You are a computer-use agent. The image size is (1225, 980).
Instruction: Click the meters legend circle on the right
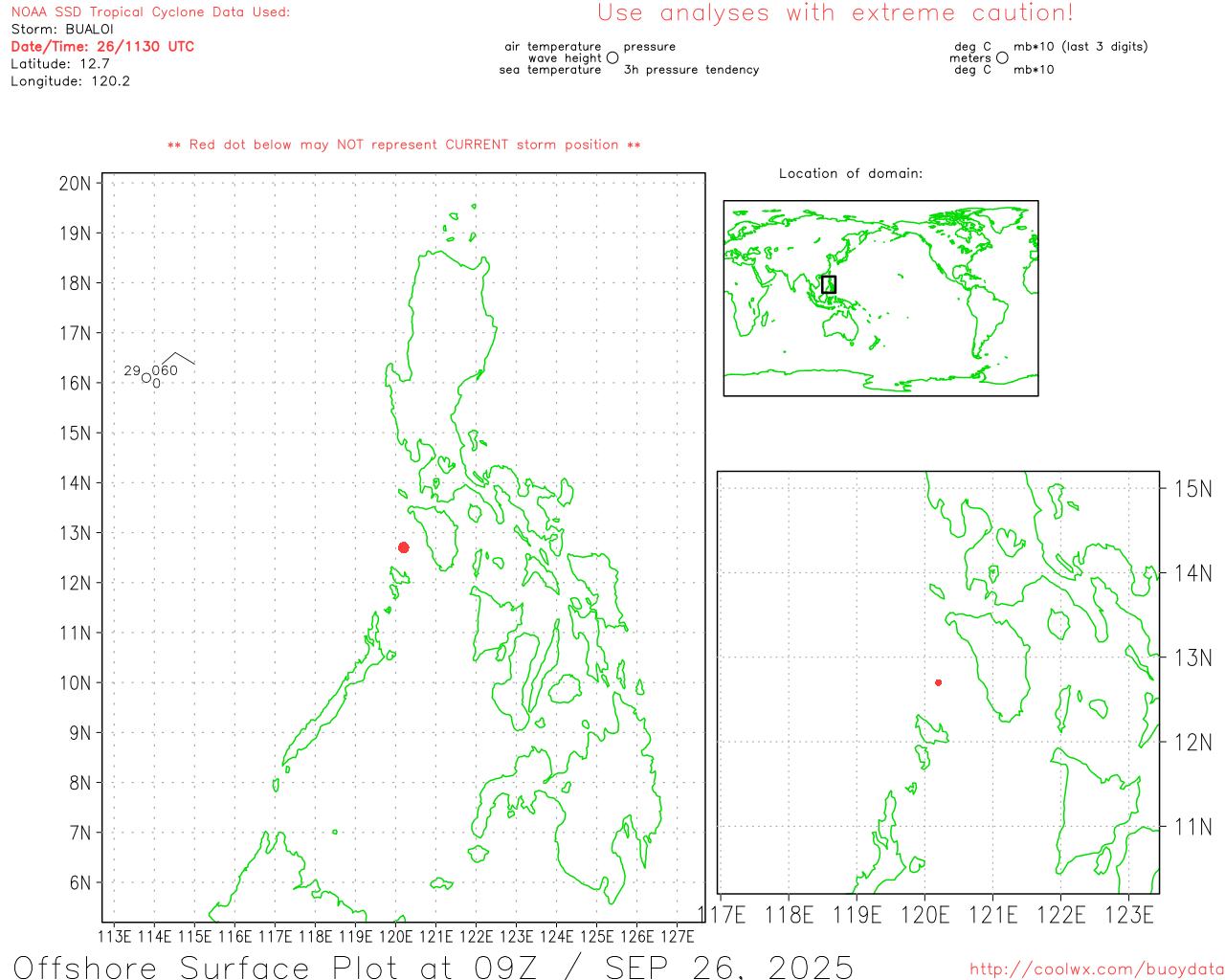(x=1002, y=58)
